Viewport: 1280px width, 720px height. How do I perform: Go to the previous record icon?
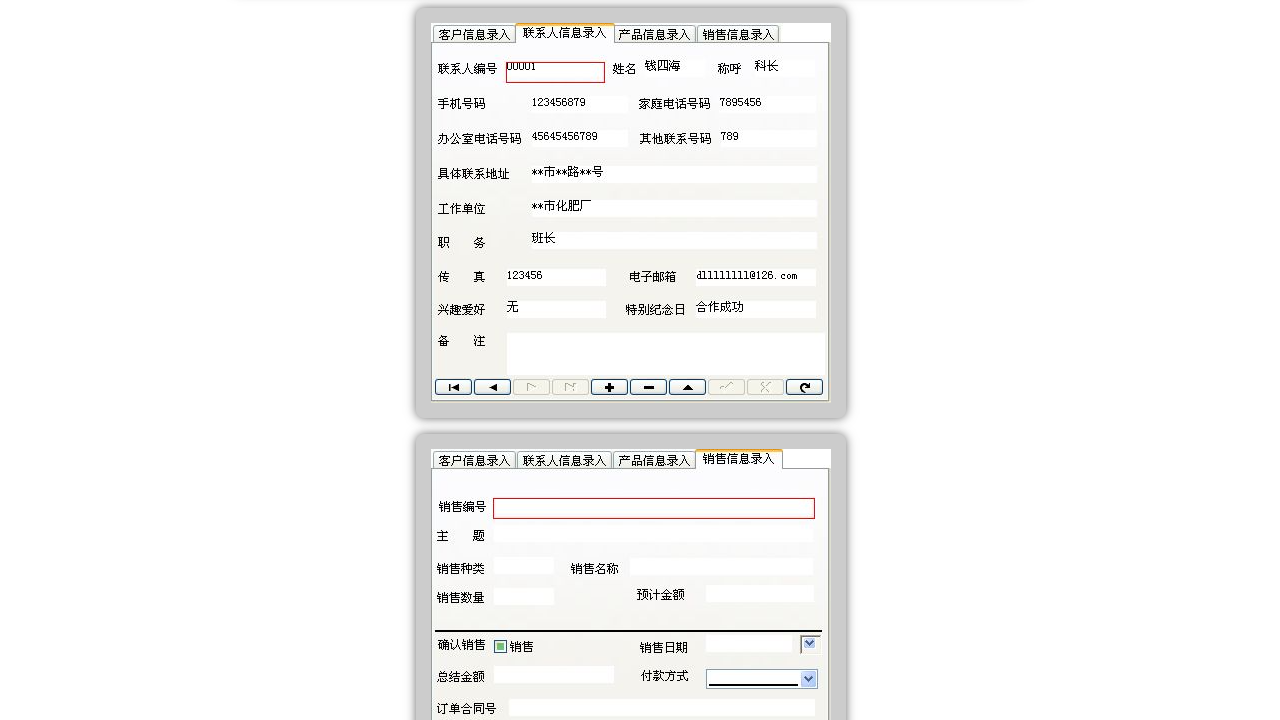click(492, 386)
